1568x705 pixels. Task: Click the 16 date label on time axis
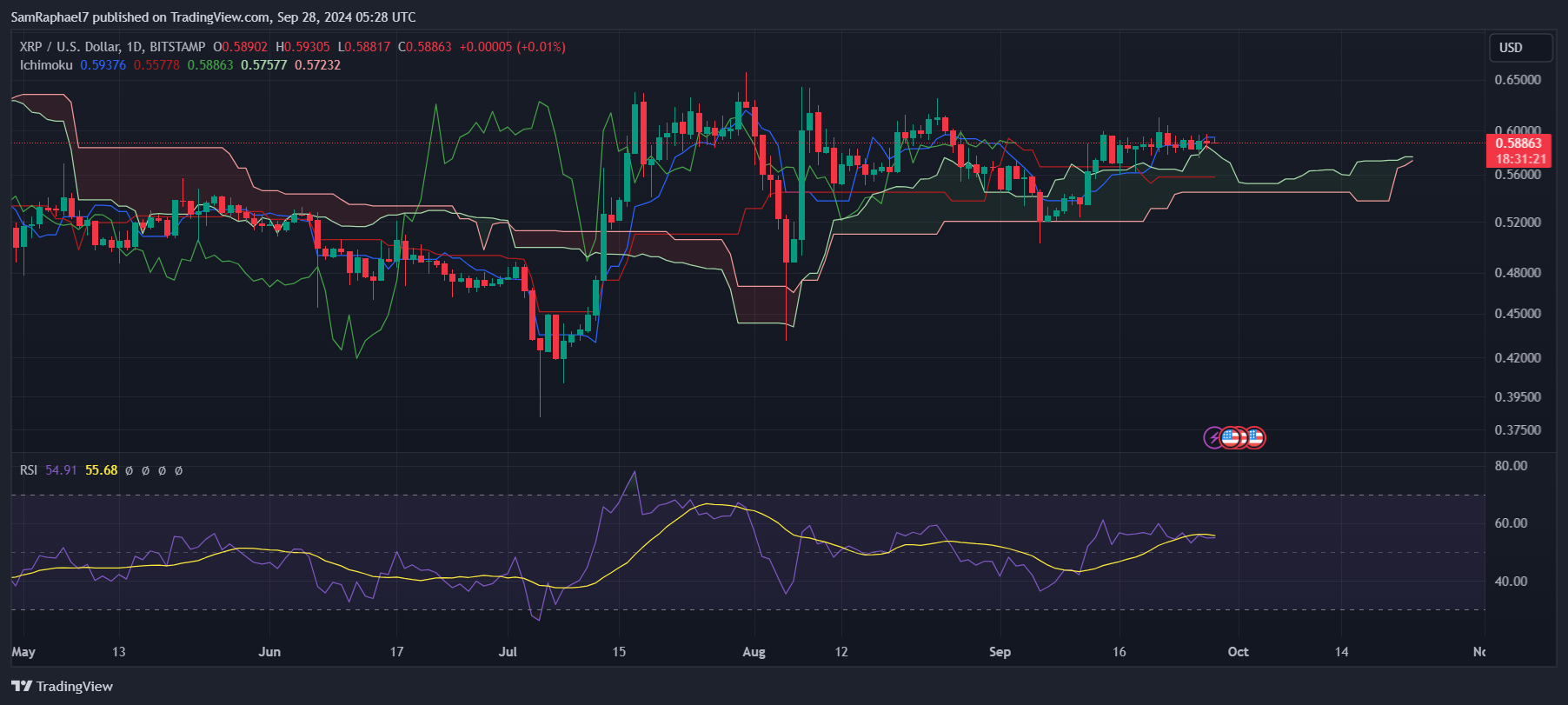[x=1119, y=652]
